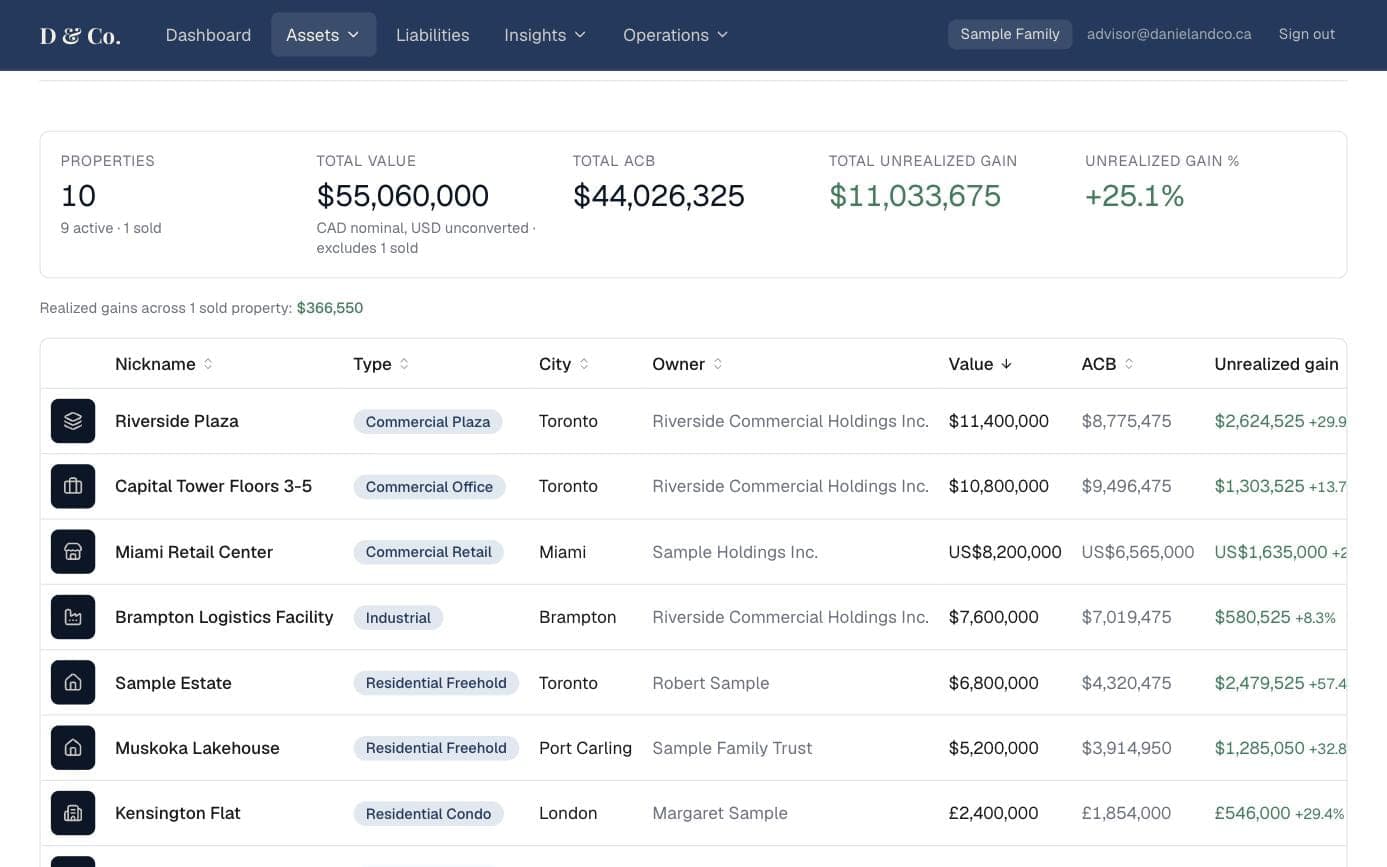Sort table by Nickname column
The width and height of the screenshot is (1387, 867).
(x=164, y=364)
